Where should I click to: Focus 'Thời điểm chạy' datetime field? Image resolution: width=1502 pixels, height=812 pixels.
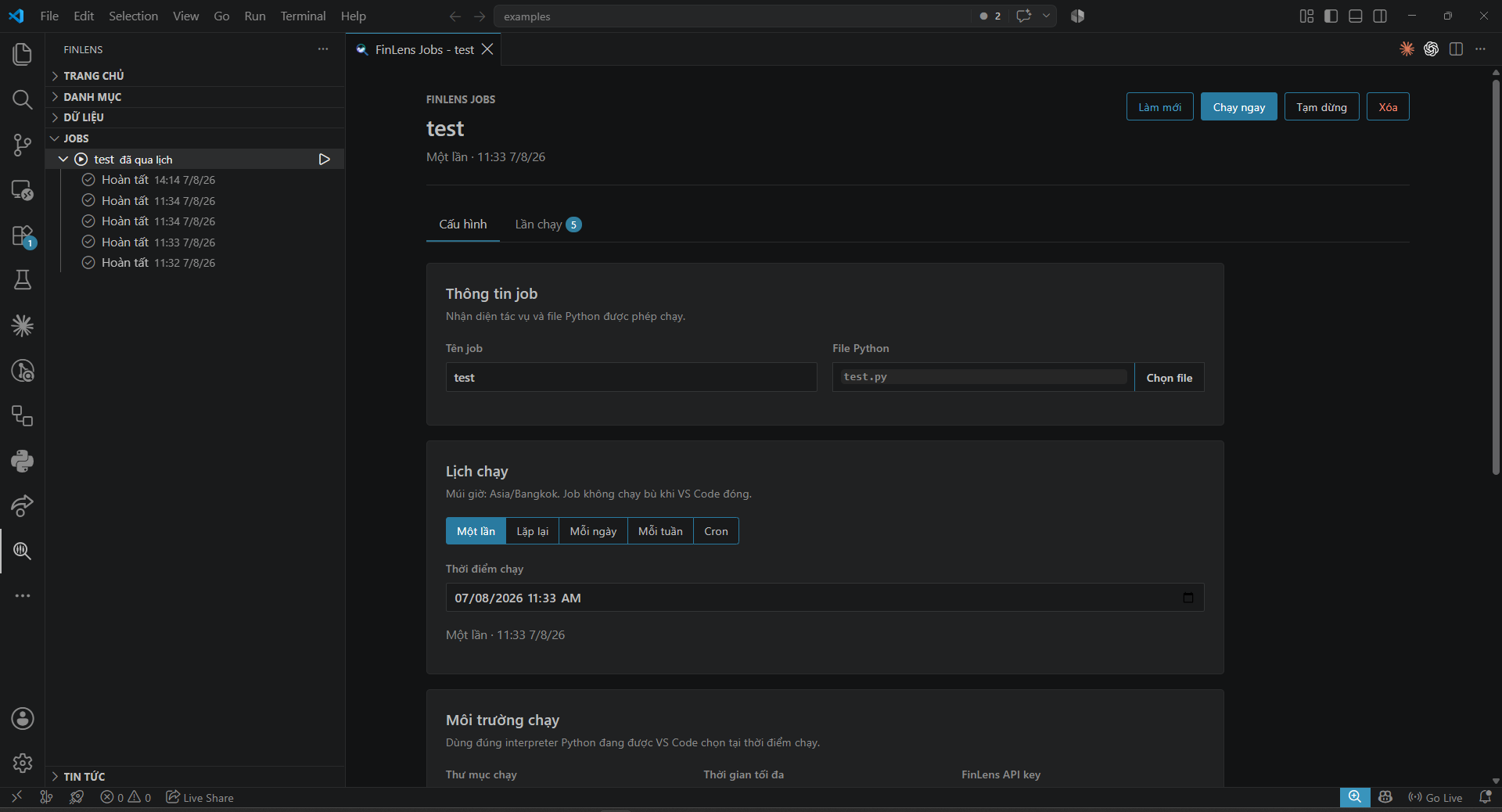coord(825,598)
